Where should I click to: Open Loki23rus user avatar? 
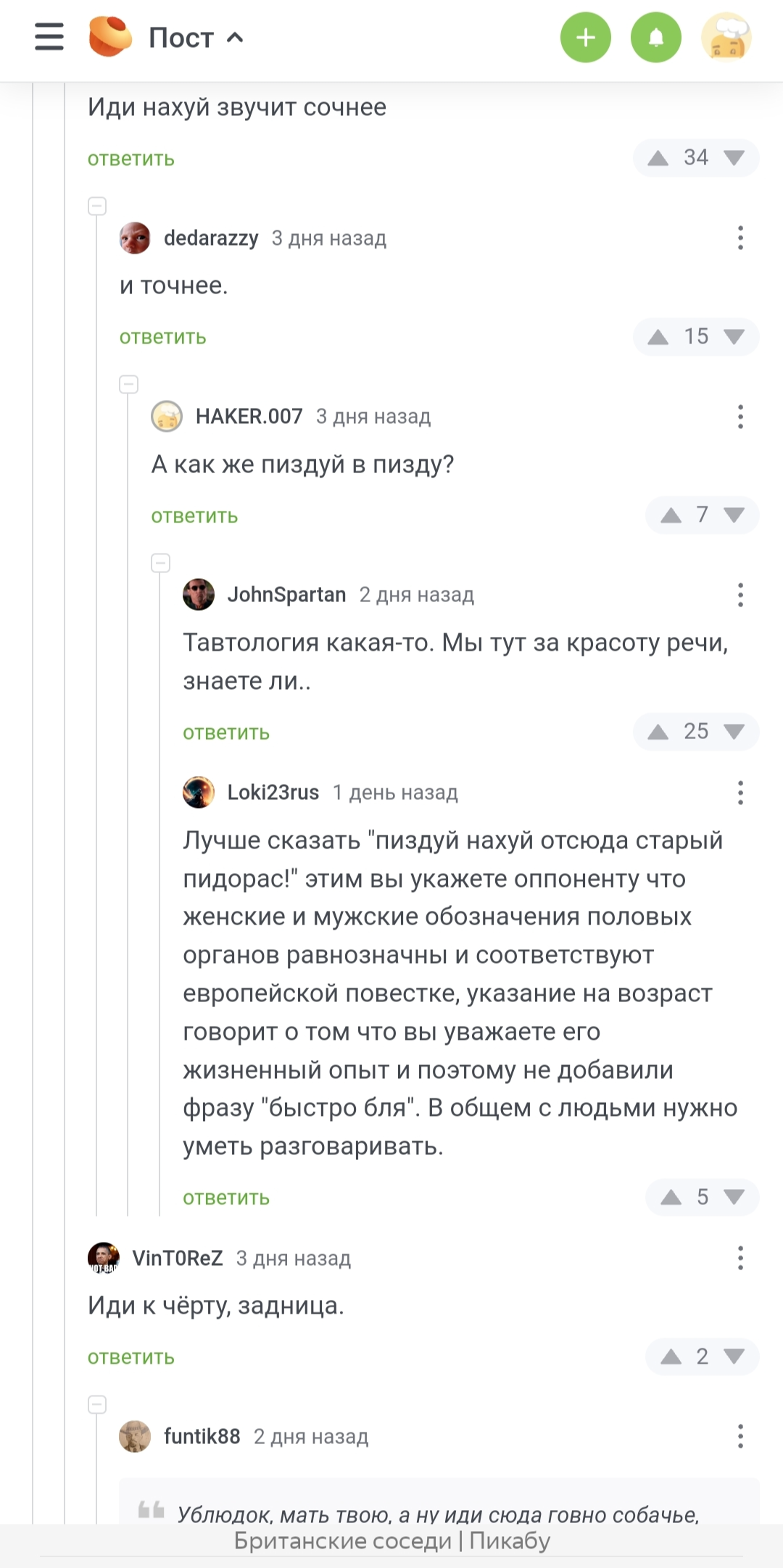[x=199, y=793]
